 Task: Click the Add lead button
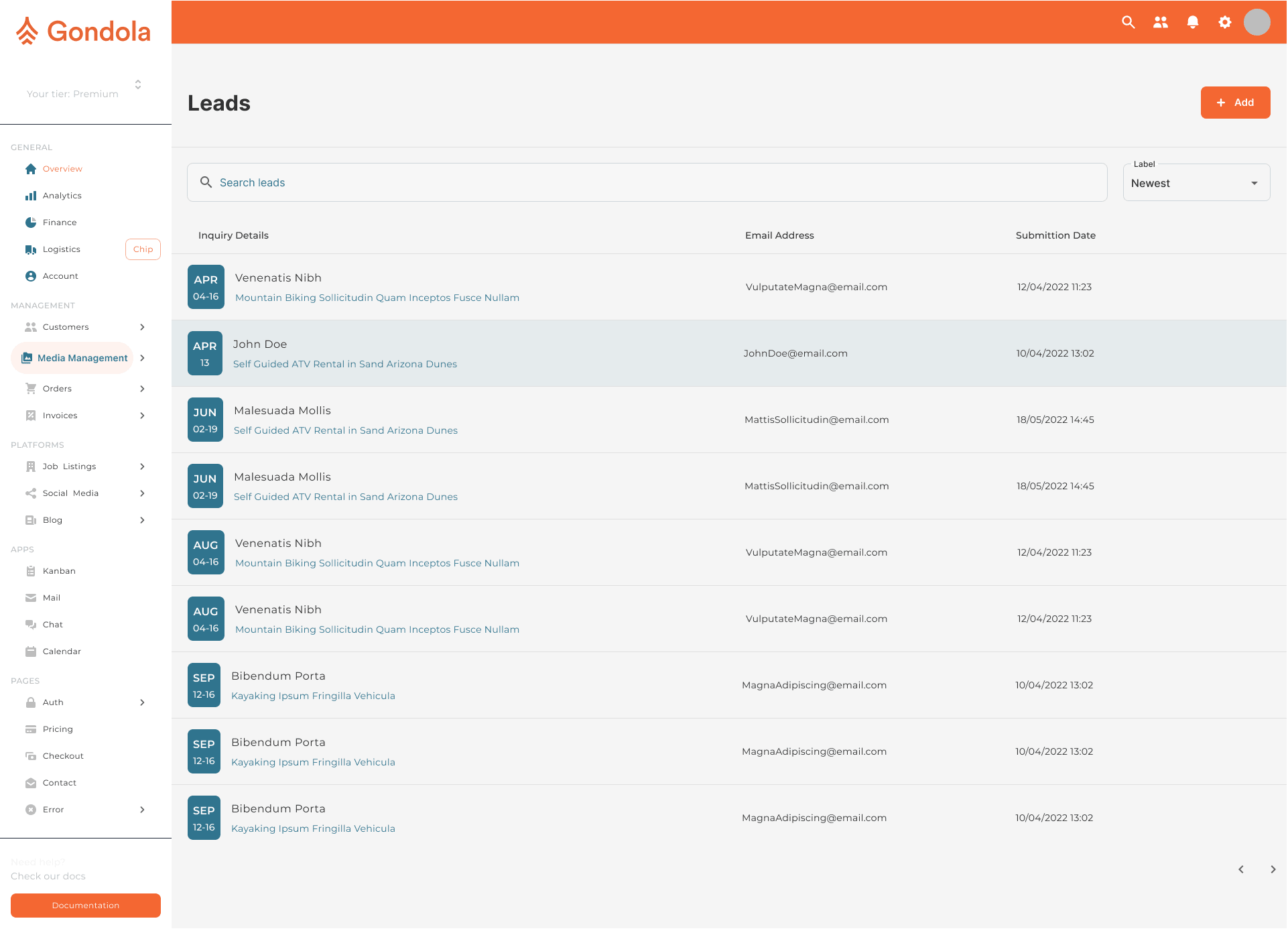[x=1236, y=103]
